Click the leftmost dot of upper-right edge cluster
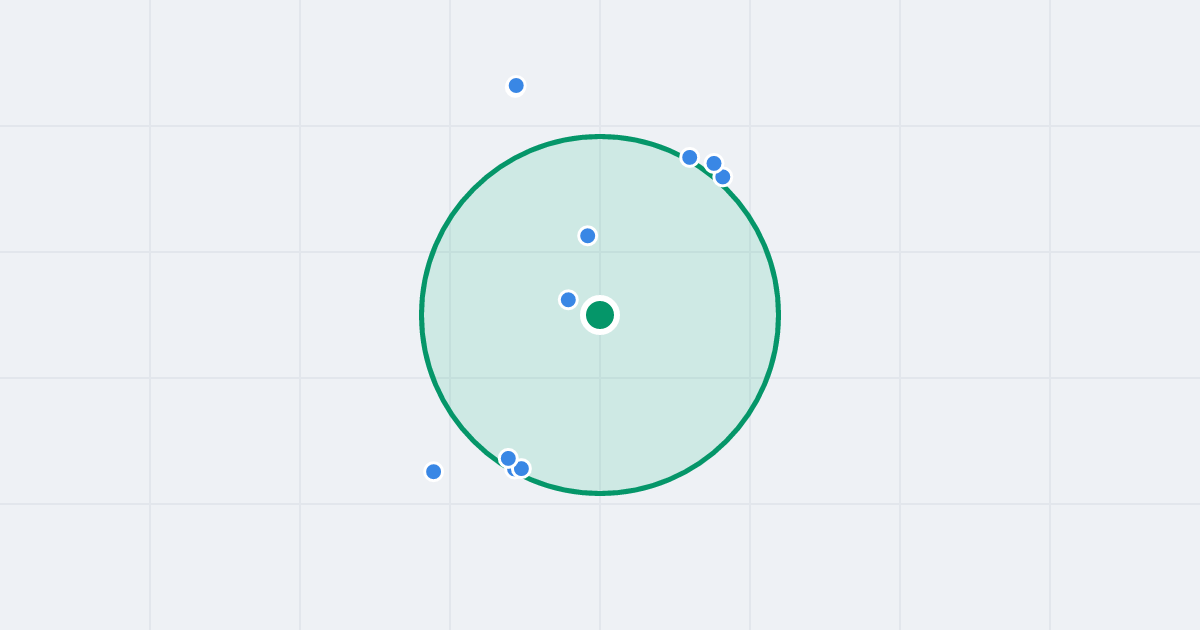 pyautogui.click(x=690, y=157)
